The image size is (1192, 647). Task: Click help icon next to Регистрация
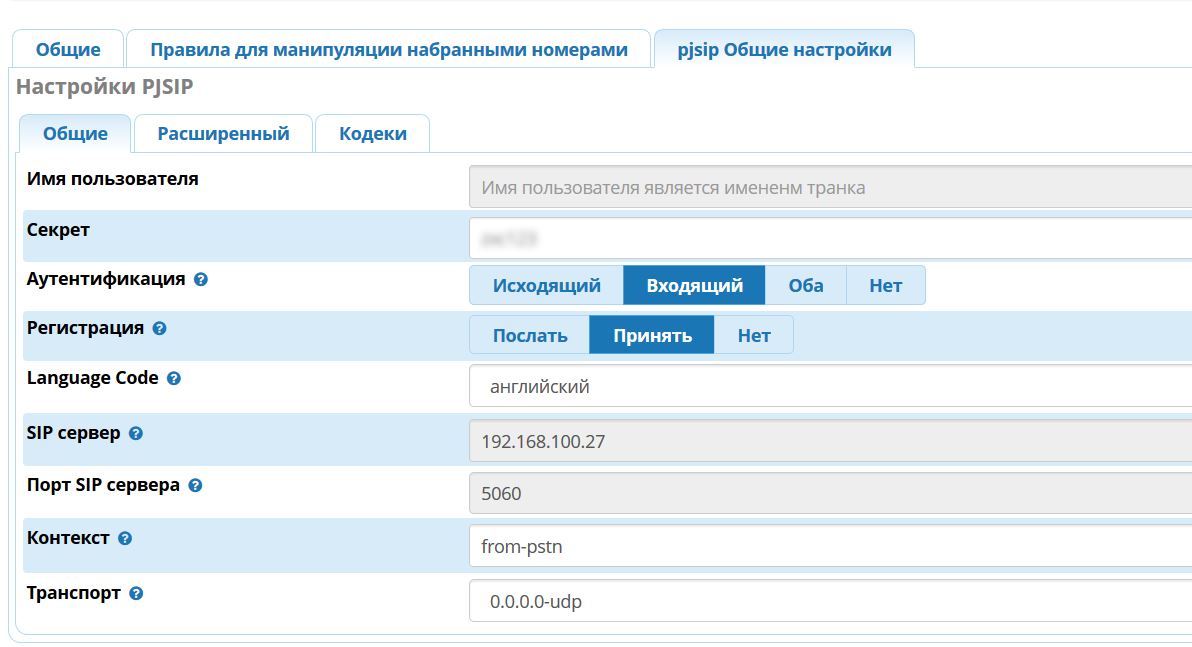pyautogui.click(x=160, y=328)
